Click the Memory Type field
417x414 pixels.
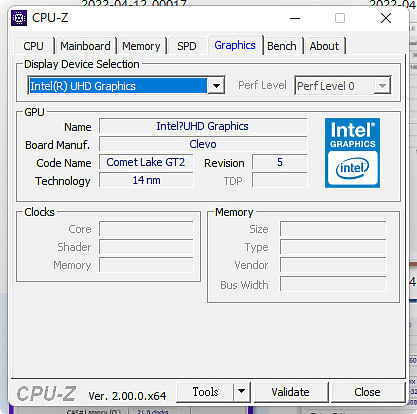point(333,247)
